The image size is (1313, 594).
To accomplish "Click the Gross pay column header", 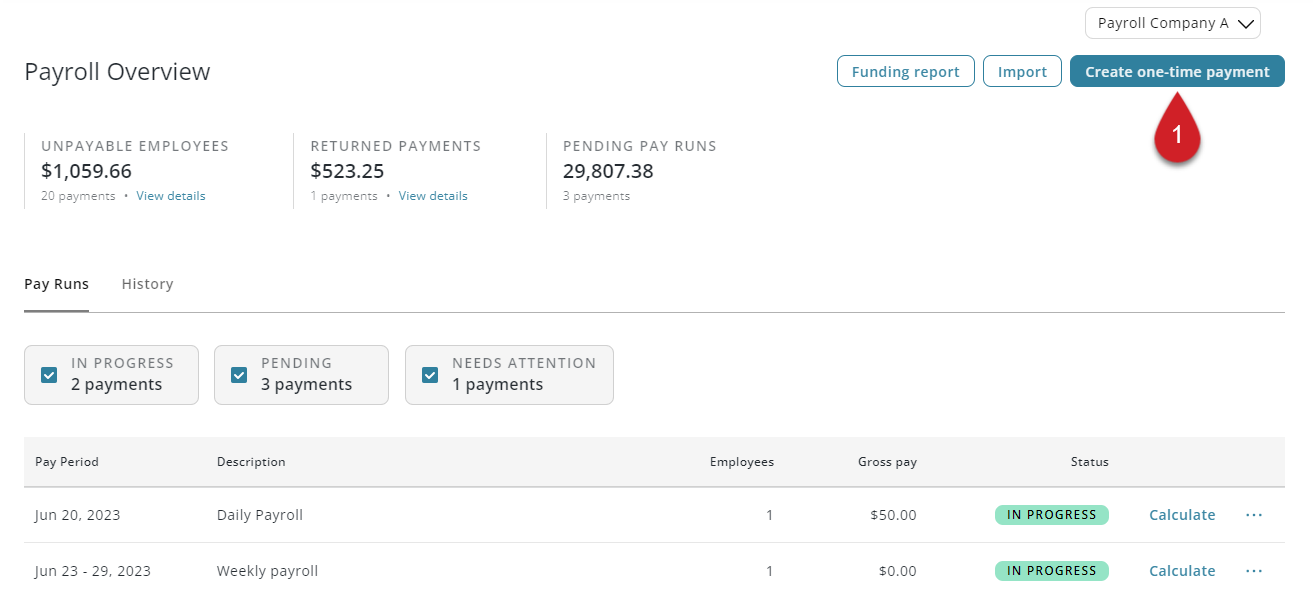I will coord(887,462).
